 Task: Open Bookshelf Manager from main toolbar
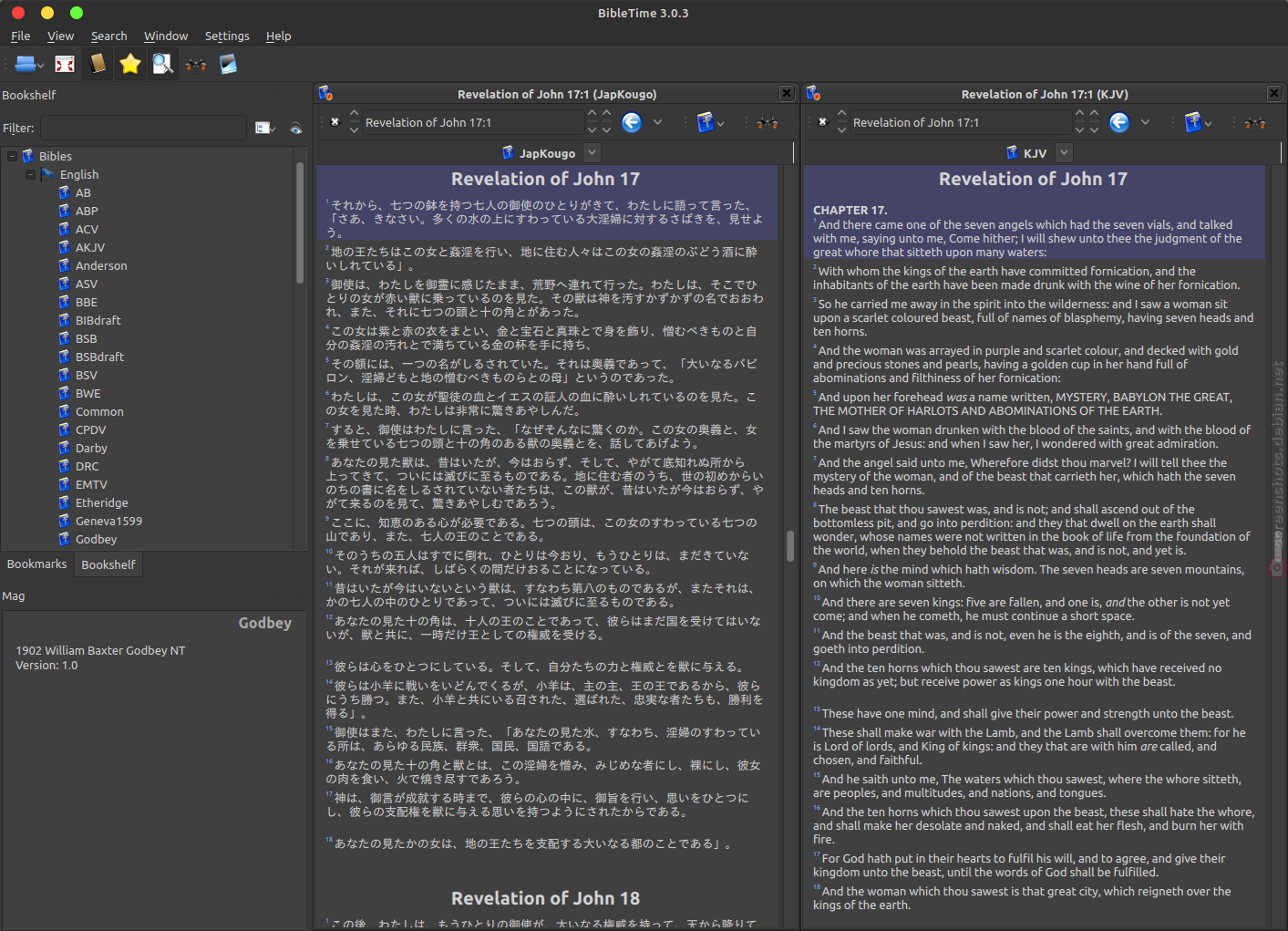point(228,64)
